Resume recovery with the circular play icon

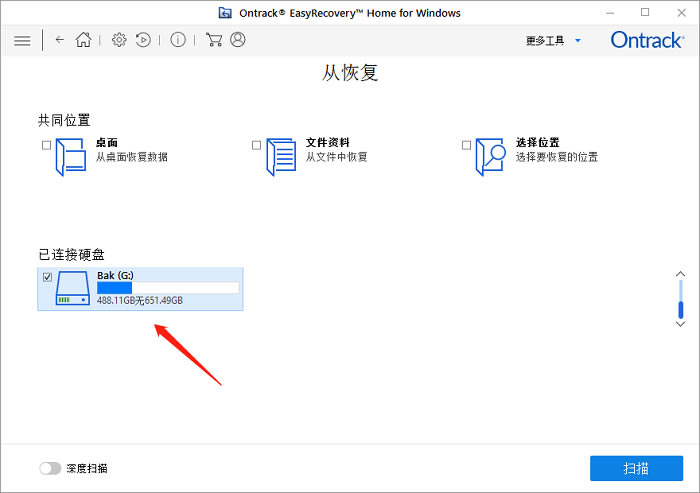click(143, 40)
